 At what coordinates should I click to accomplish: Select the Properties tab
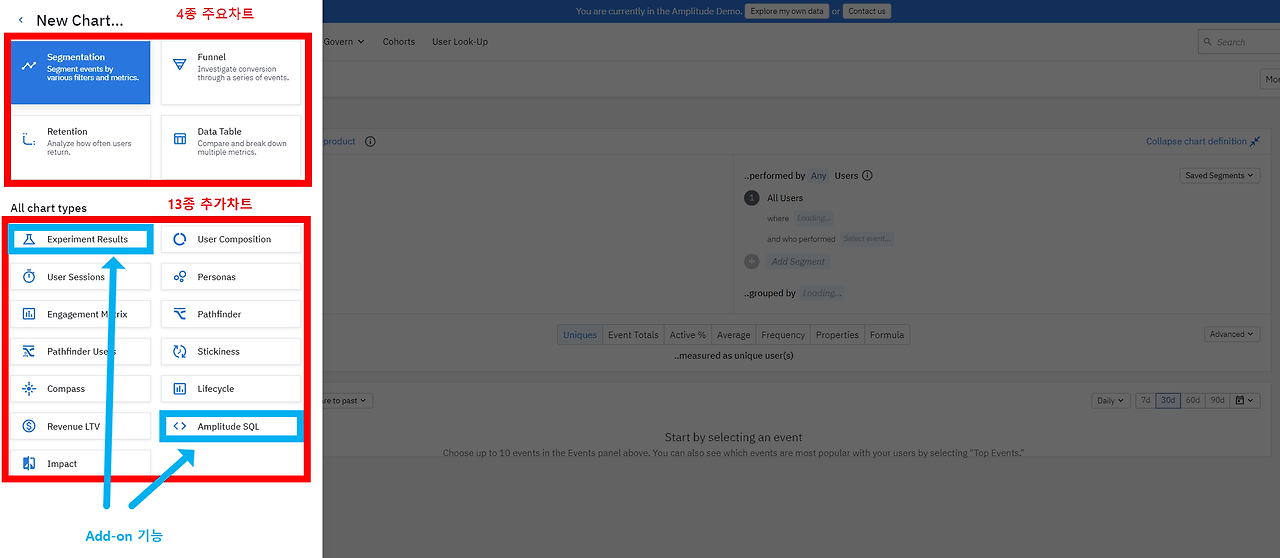click(x=837, y=335)
